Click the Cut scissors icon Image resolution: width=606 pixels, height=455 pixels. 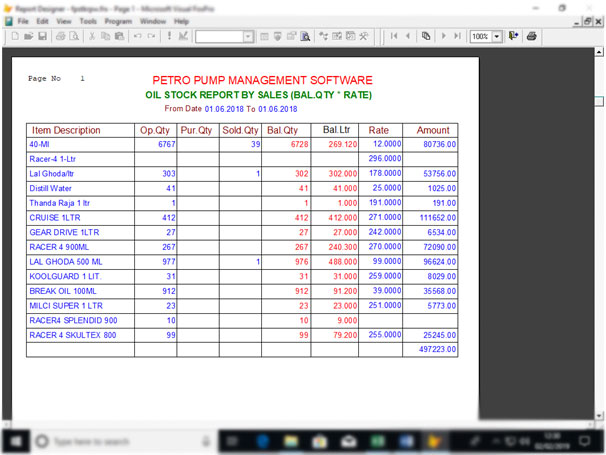click(92, 36)
